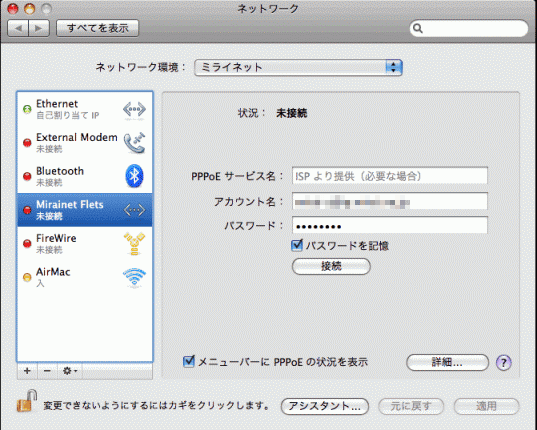The height and width of the screenshot is (430, 537).
Task: Open the ネットワーク環境 dropdown
Action: [298, 67]
